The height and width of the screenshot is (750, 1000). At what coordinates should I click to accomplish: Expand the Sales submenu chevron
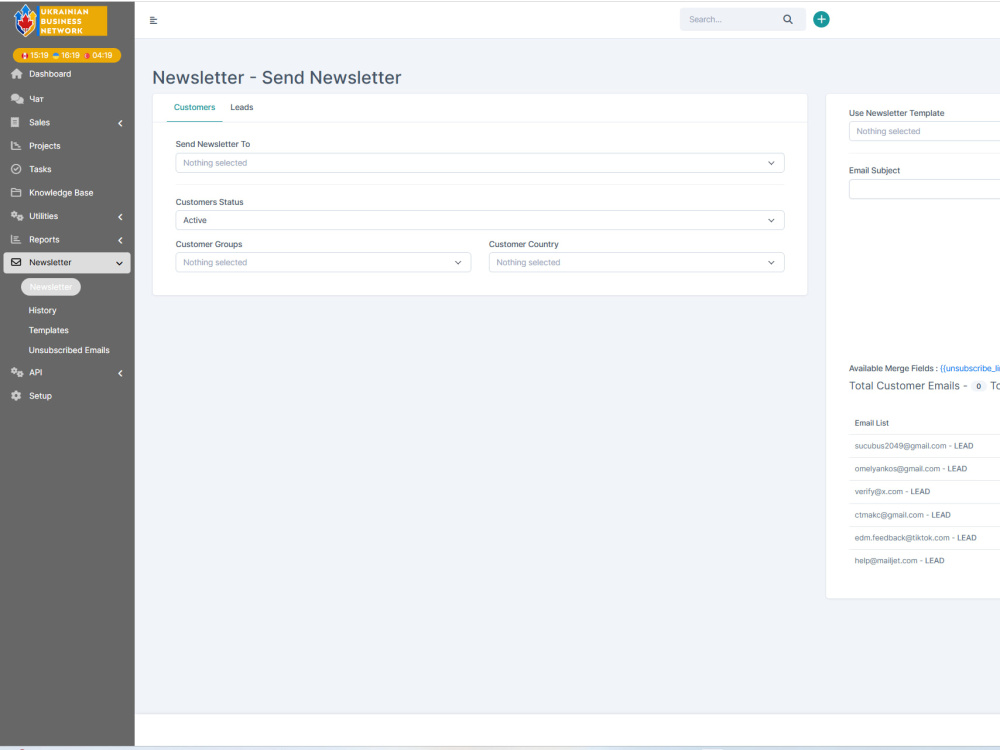pyautogui.click(x=120, y=123)
